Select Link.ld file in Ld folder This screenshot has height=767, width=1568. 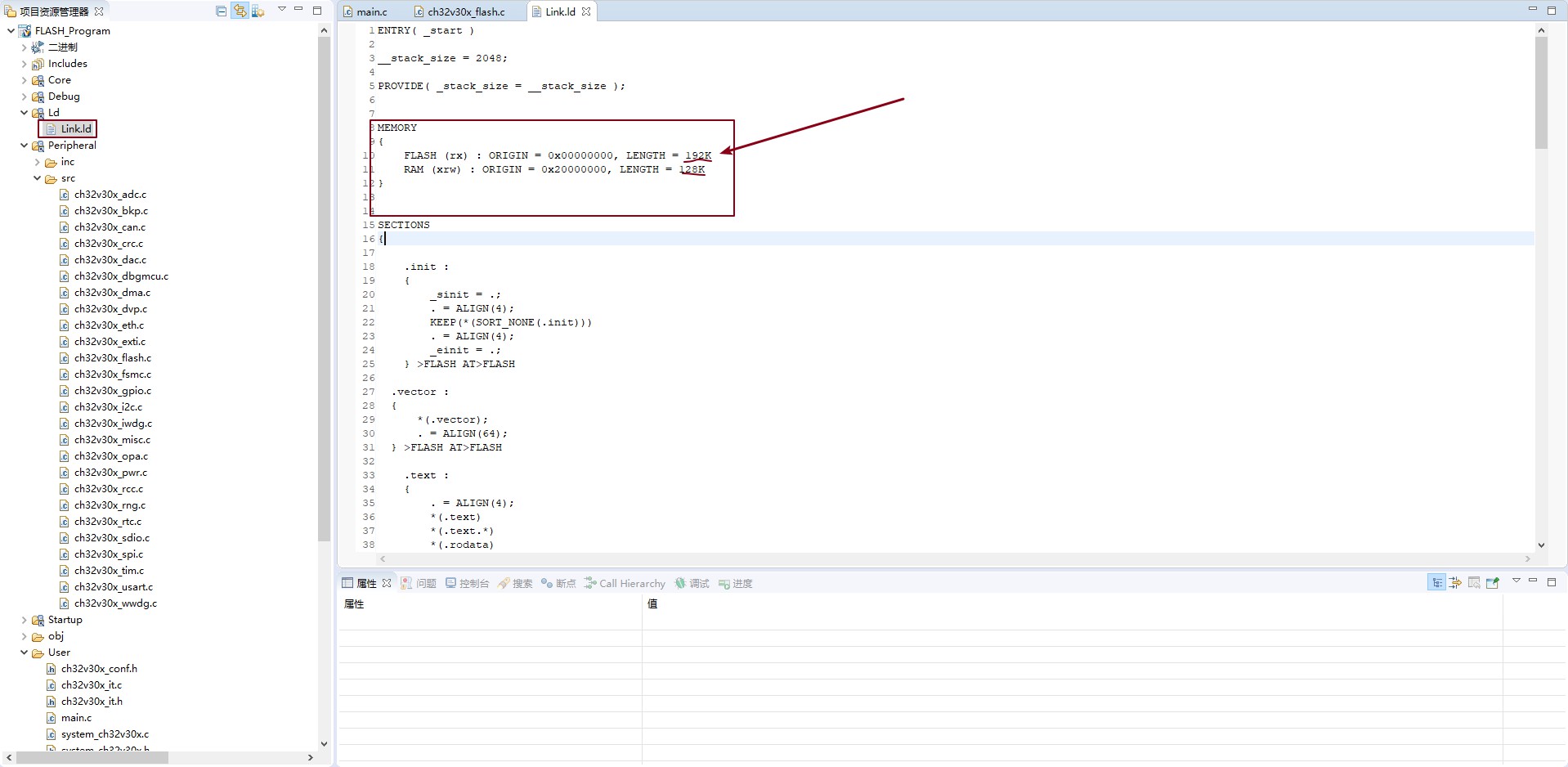coord(76,129)
